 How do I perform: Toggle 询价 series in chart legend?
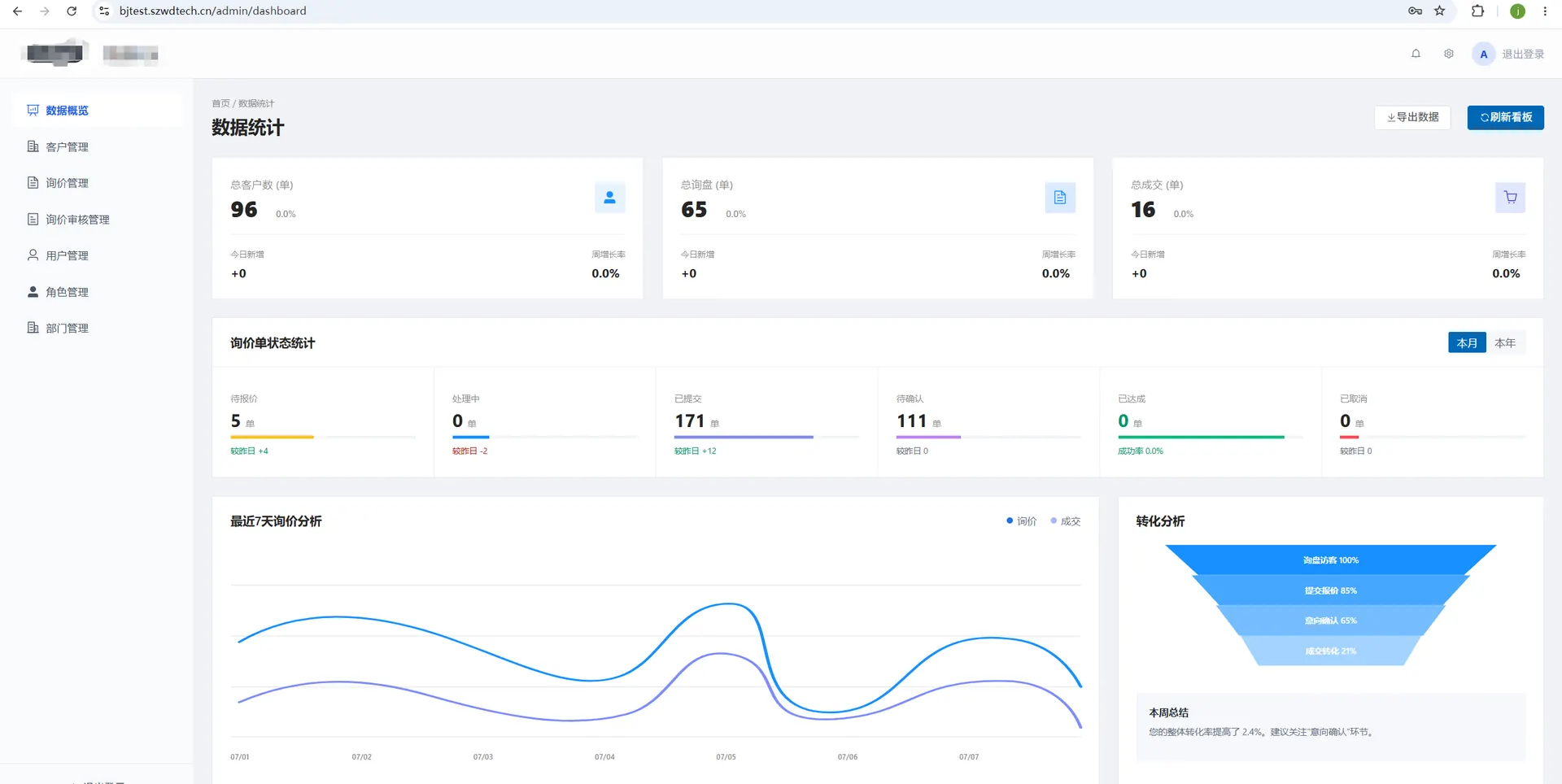(1022, 521)
